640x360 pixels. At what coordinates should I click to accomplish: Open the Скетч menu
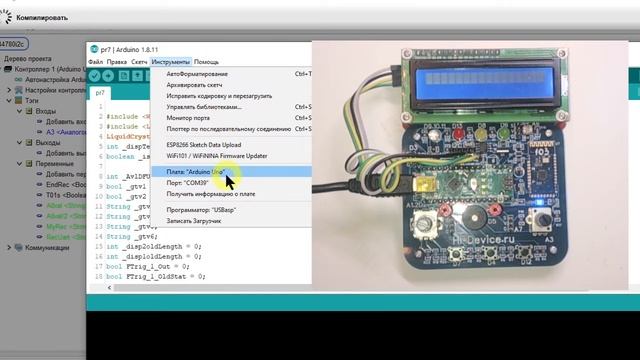pos(139,62)
